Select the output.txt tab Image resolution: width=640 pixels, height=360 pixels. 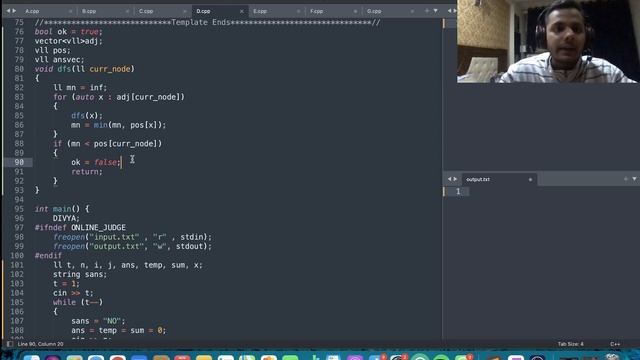point(478,179)
